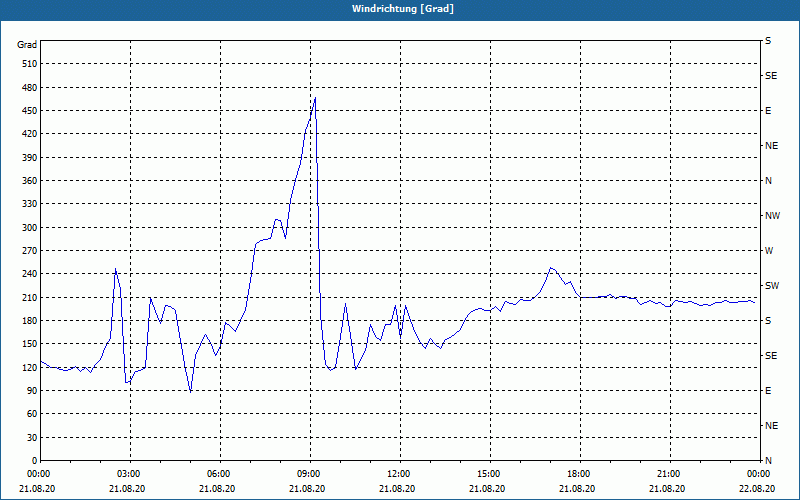Select the 450 degree axis label

[x=30, y=111]
